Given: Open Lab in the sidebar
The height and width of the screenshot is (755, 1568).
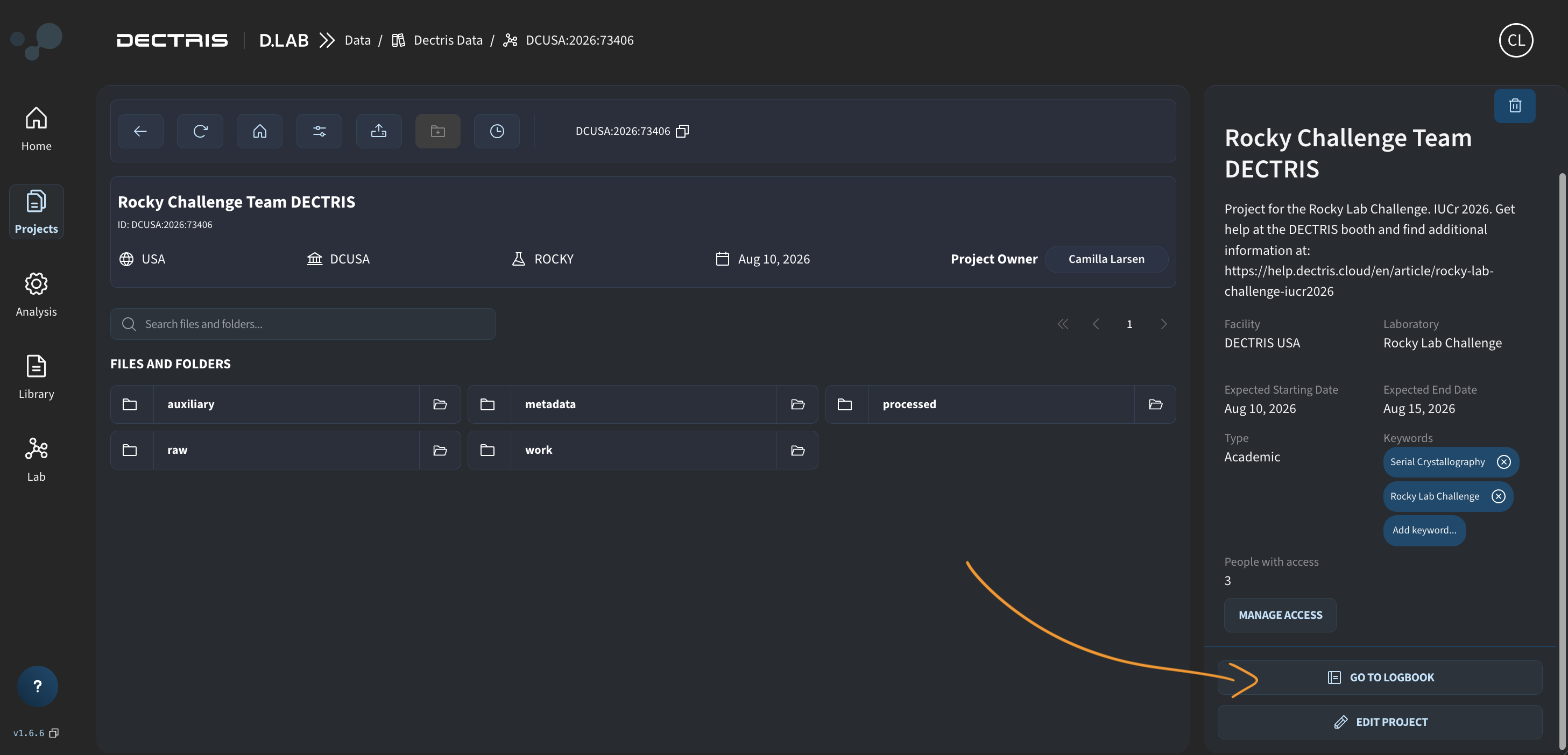Looking at the screenshot, I should [36, 460].
